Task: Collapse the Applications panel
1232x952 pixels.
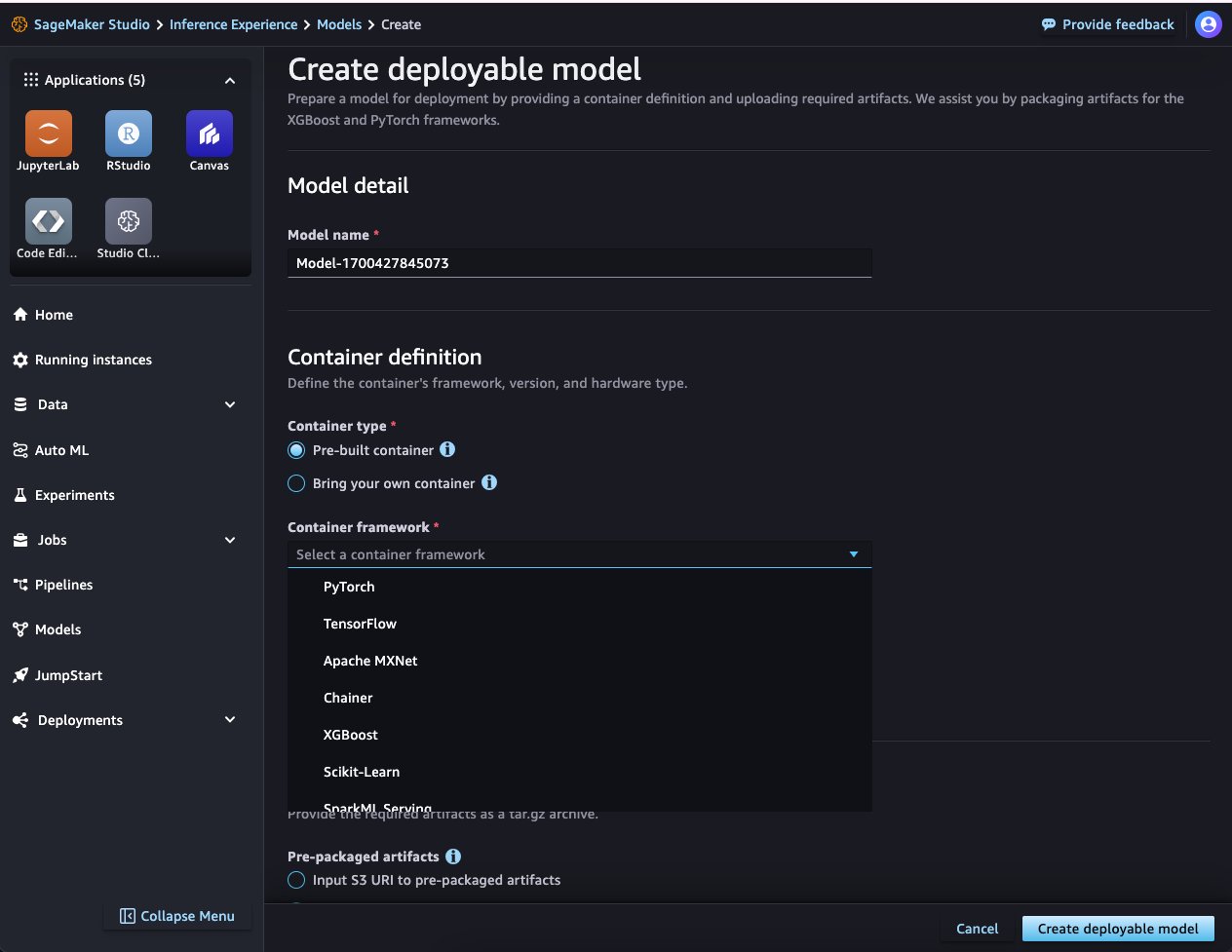Action: (230, 81)
